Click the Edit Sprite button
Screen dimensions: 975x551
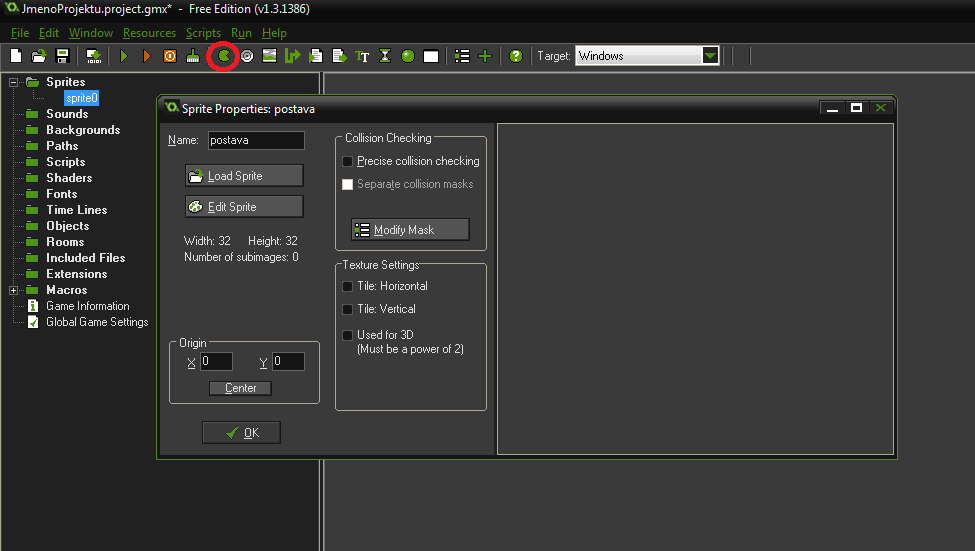click(244, 206)
